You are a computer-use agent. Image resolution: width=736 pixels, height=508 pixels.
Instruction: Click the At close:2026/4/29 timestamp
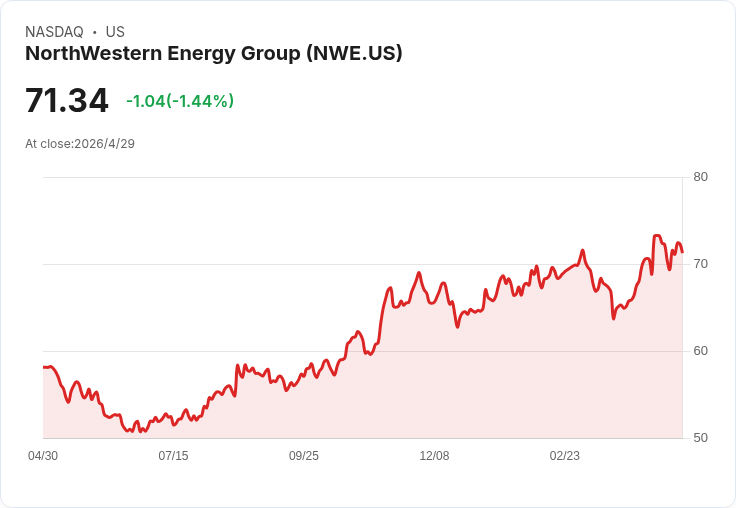click(80, 144)
